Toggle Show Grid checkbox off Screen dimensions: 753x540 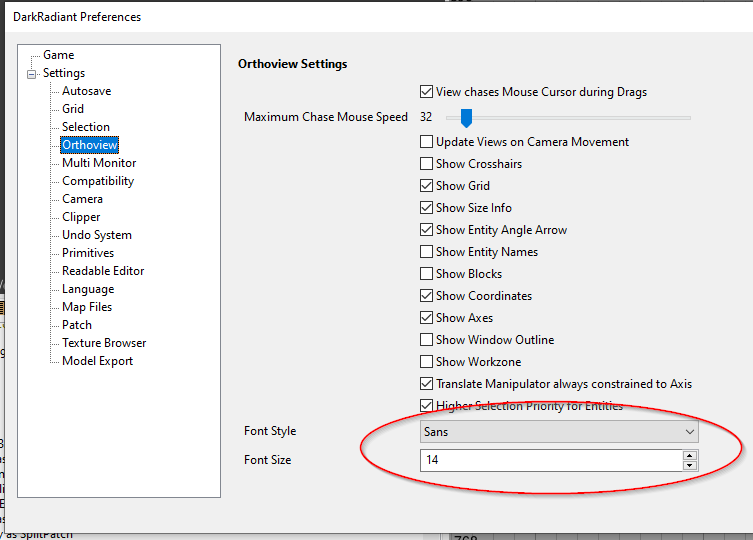427,186
